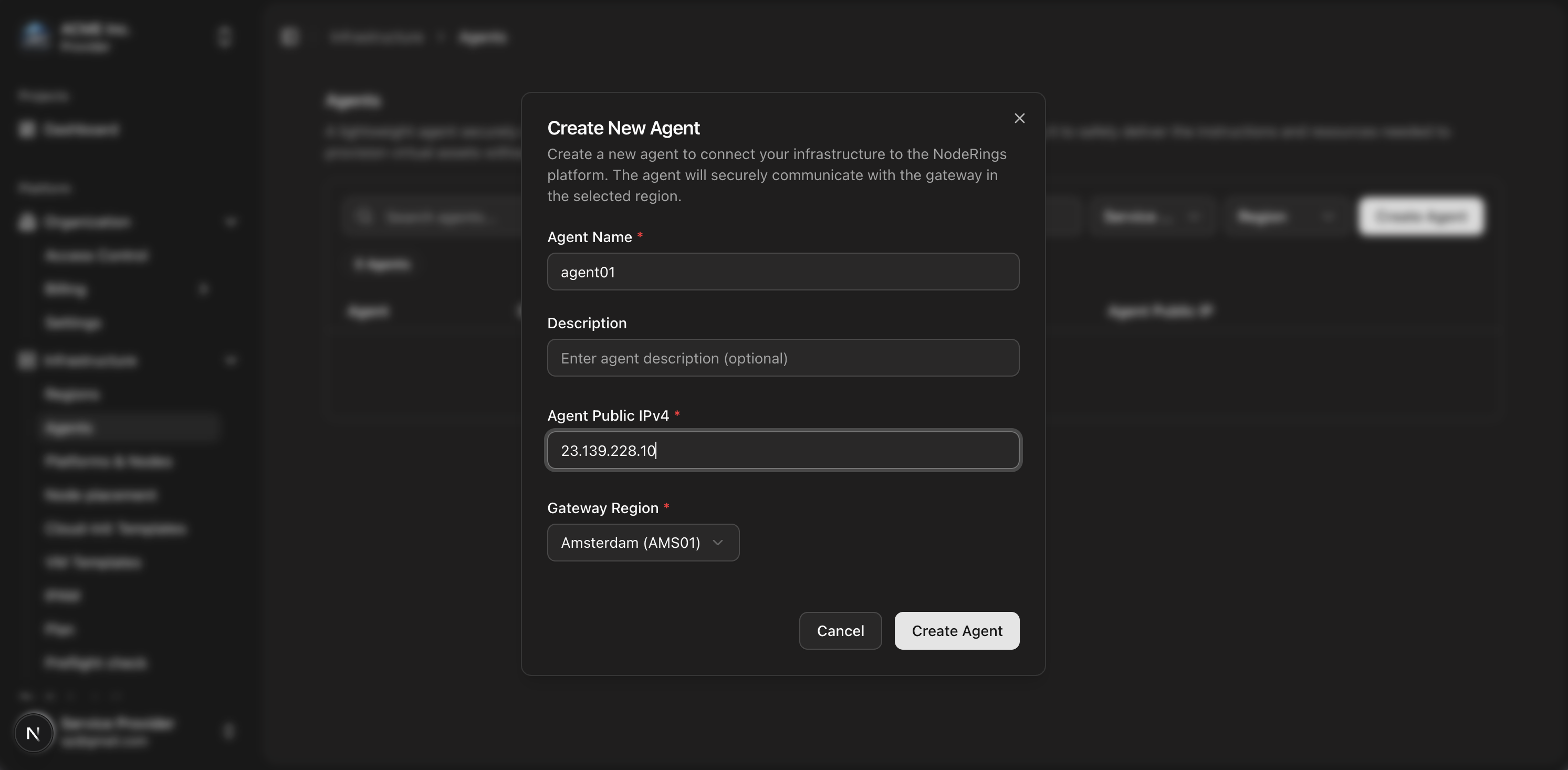Collapse the Organization sidebar group chevron

[x=231, y=222]
